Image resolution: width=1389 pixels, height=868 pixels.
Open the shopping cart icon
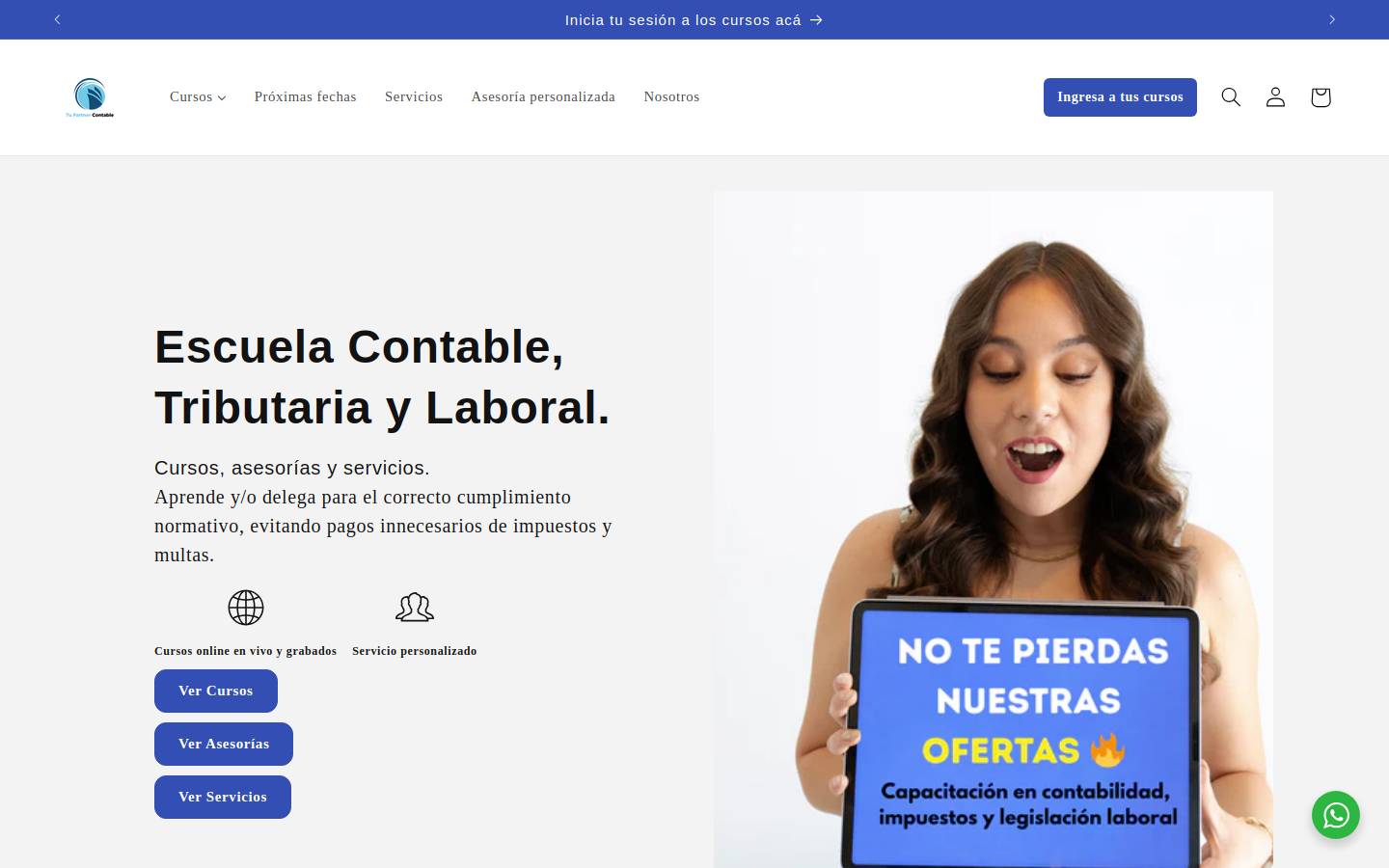pyautogui.click(x=1321, y=96)
